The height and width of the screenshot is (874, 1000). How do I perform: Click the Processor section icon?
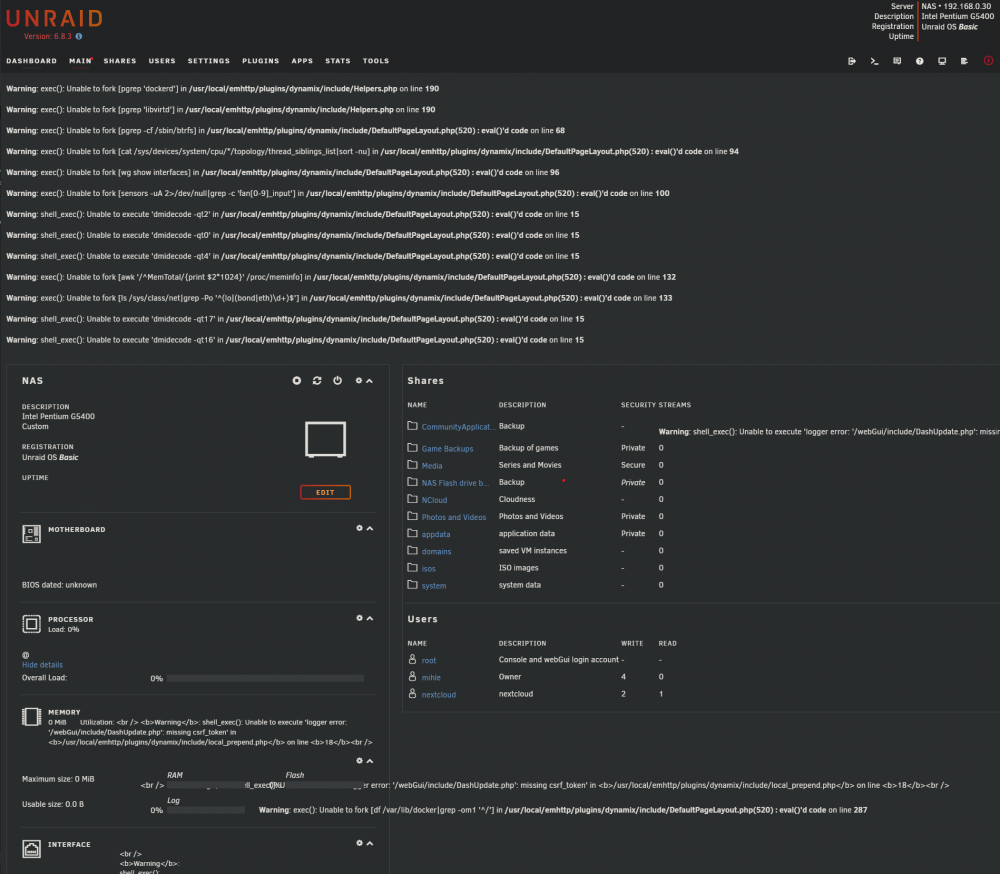point(31,624)
